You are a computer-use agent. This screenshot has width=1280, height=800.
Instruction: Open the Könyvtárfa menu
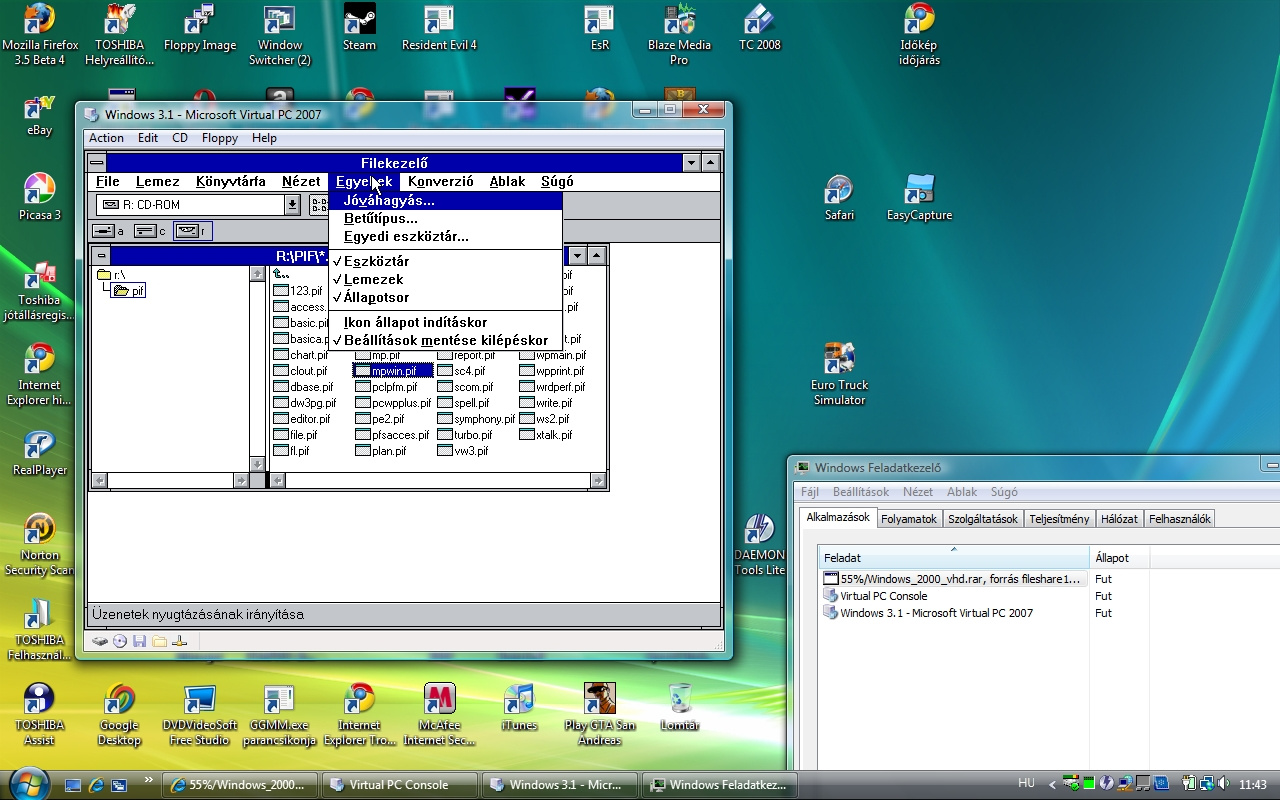click(x=231, y=182)
